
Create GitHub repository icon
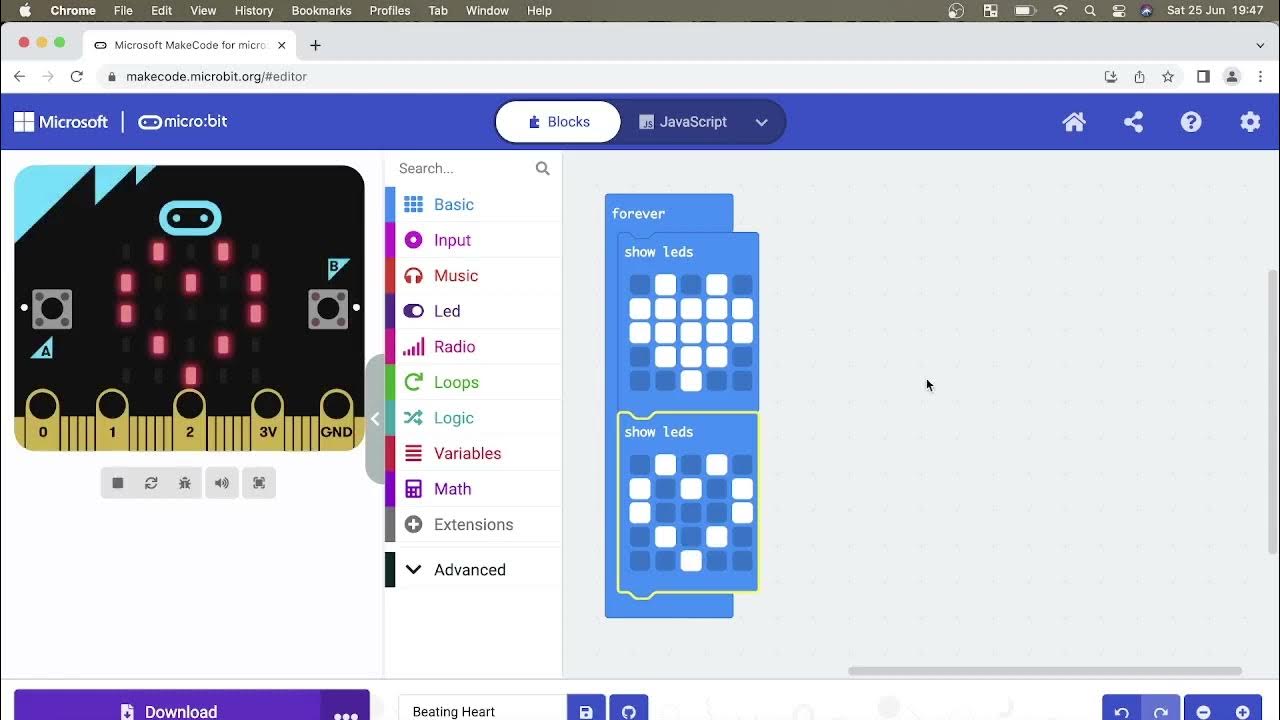(x=629, y=711)
